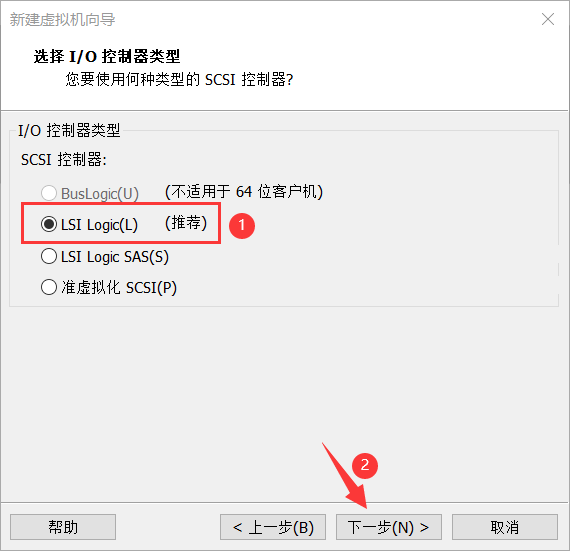570x551 pixels.
Task: Click the red highlight frame's top edge
Action: pos(121,204)
